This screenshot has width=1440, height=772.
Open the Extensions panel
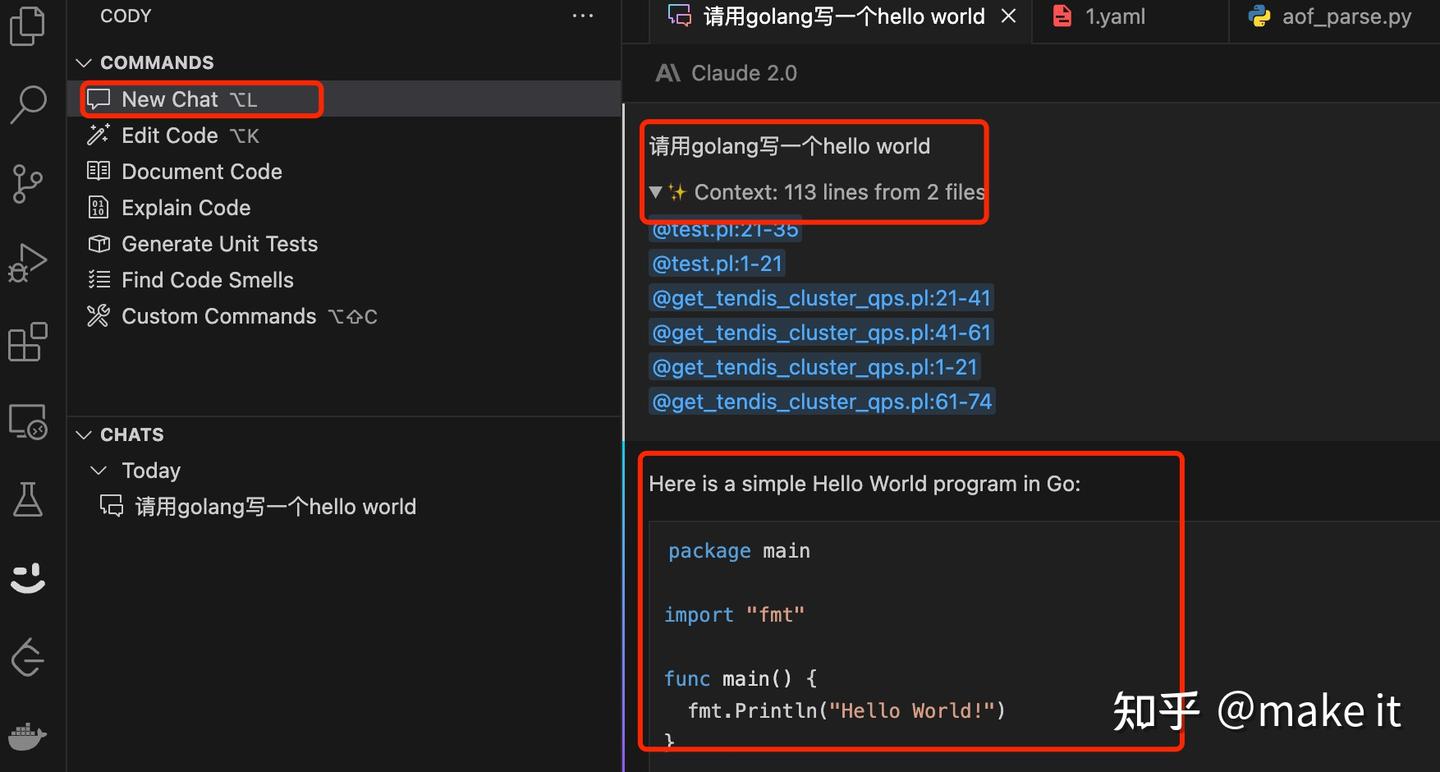[x=27, y=342]
